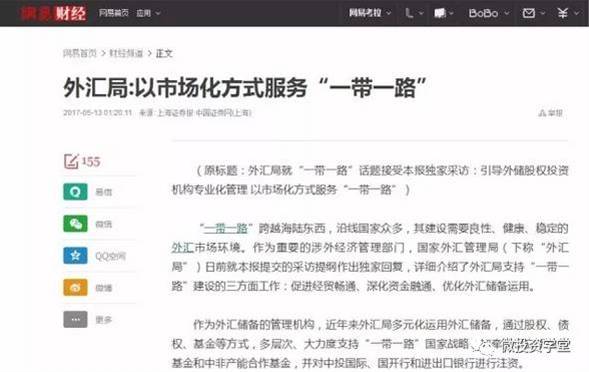Open the 更多 share options icon
This screenshot has height=372, width=589.
pyautogui.click(x=75, y=320)
